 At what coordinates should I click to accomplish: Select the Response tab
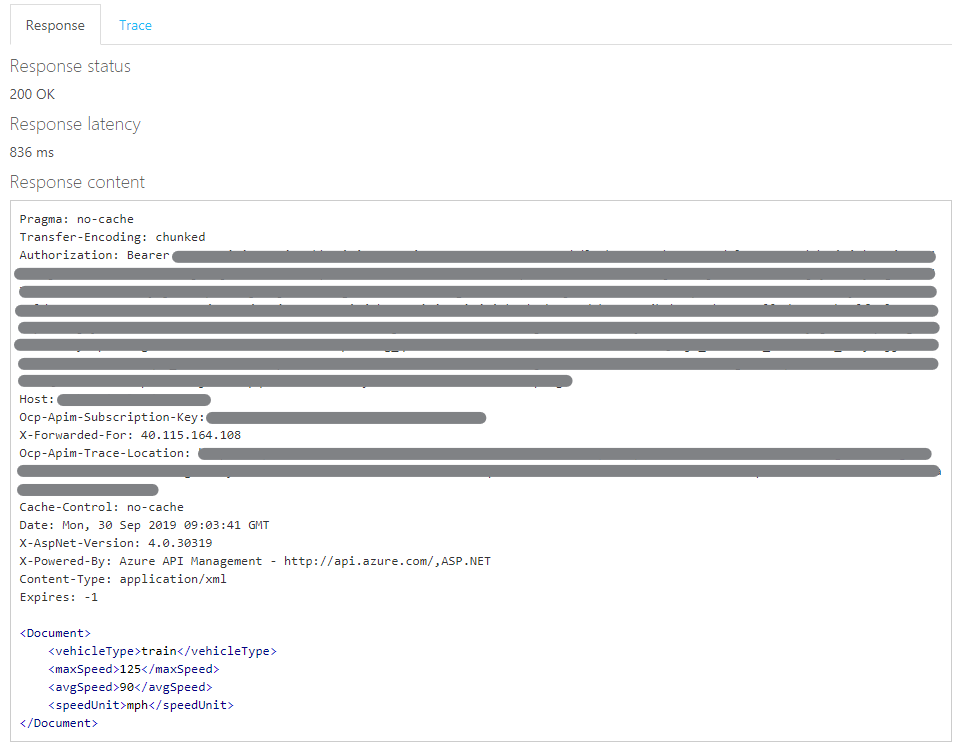[55, 25]
